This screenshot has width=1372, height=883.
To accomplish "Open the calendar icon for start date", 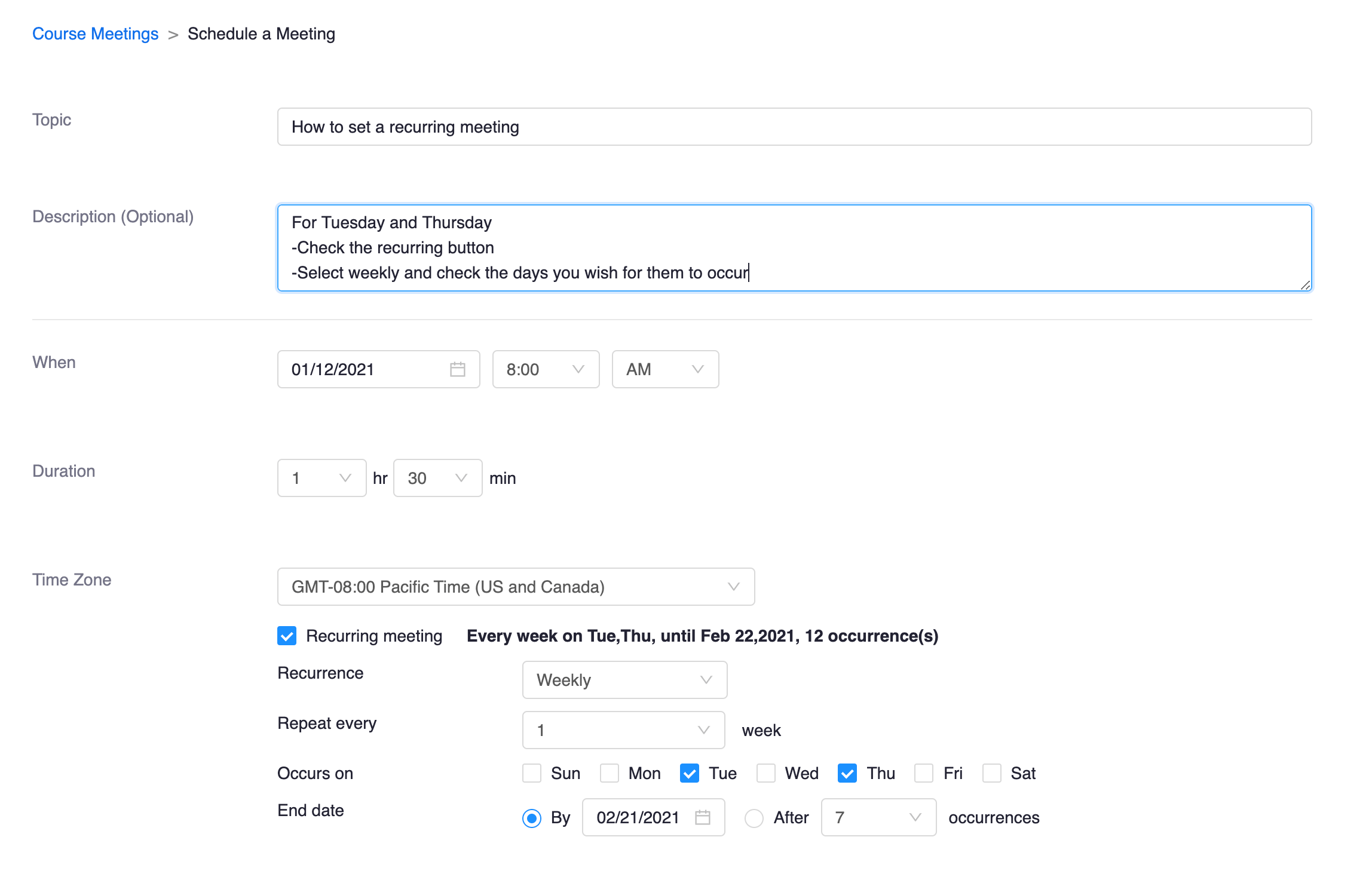I will (457, 369).
